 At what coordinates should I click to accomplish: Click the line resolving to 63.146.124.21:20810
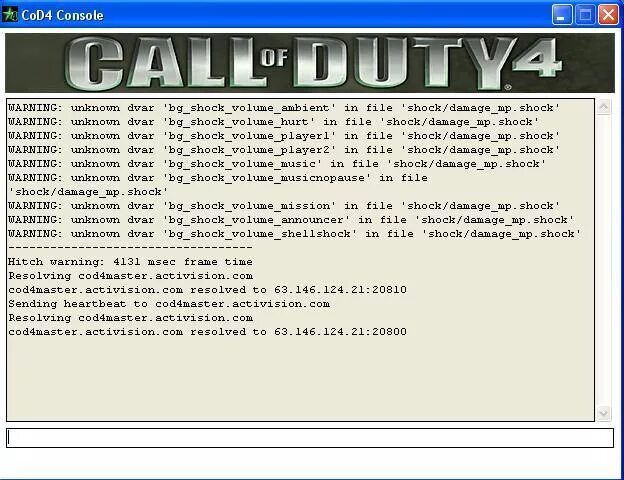pyautogui.click(x=207, y=290)
